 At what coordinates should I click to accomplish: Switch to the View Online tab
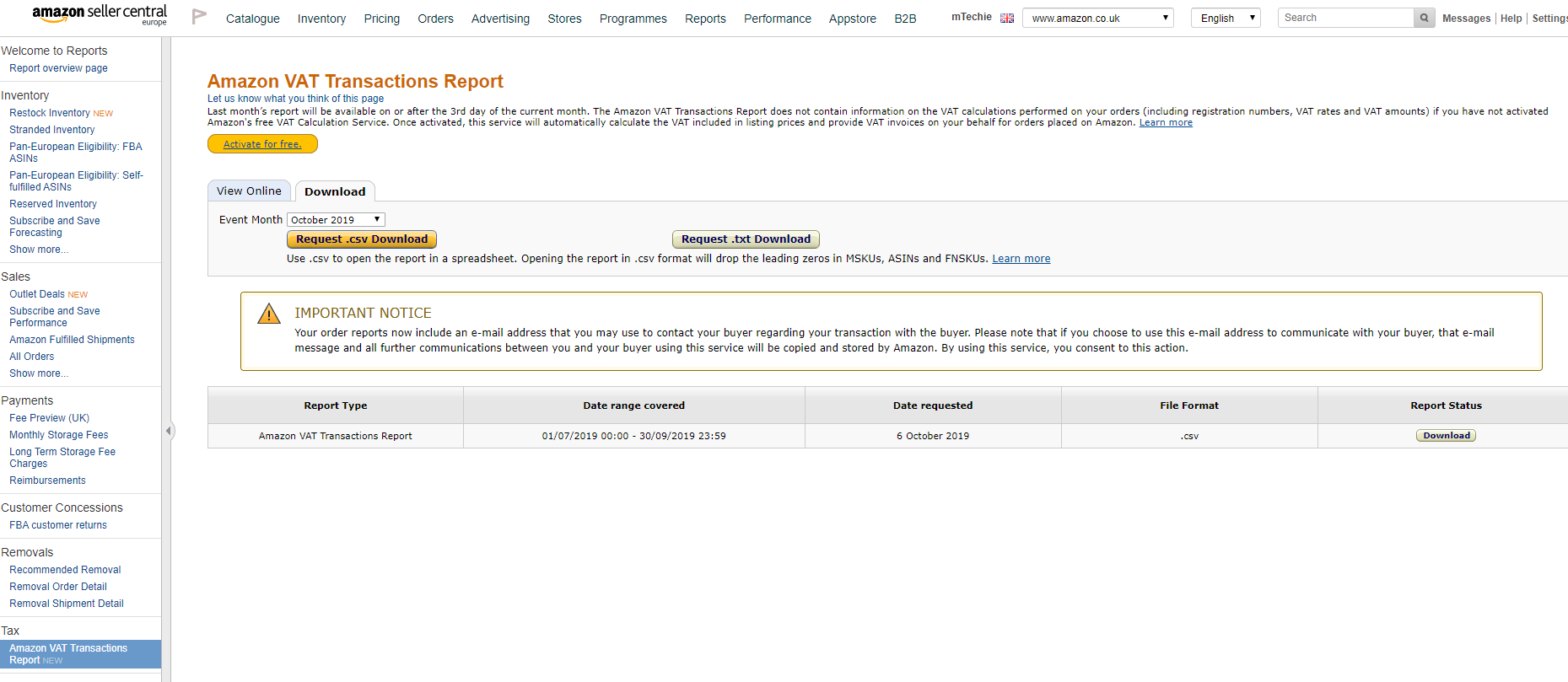249,191
